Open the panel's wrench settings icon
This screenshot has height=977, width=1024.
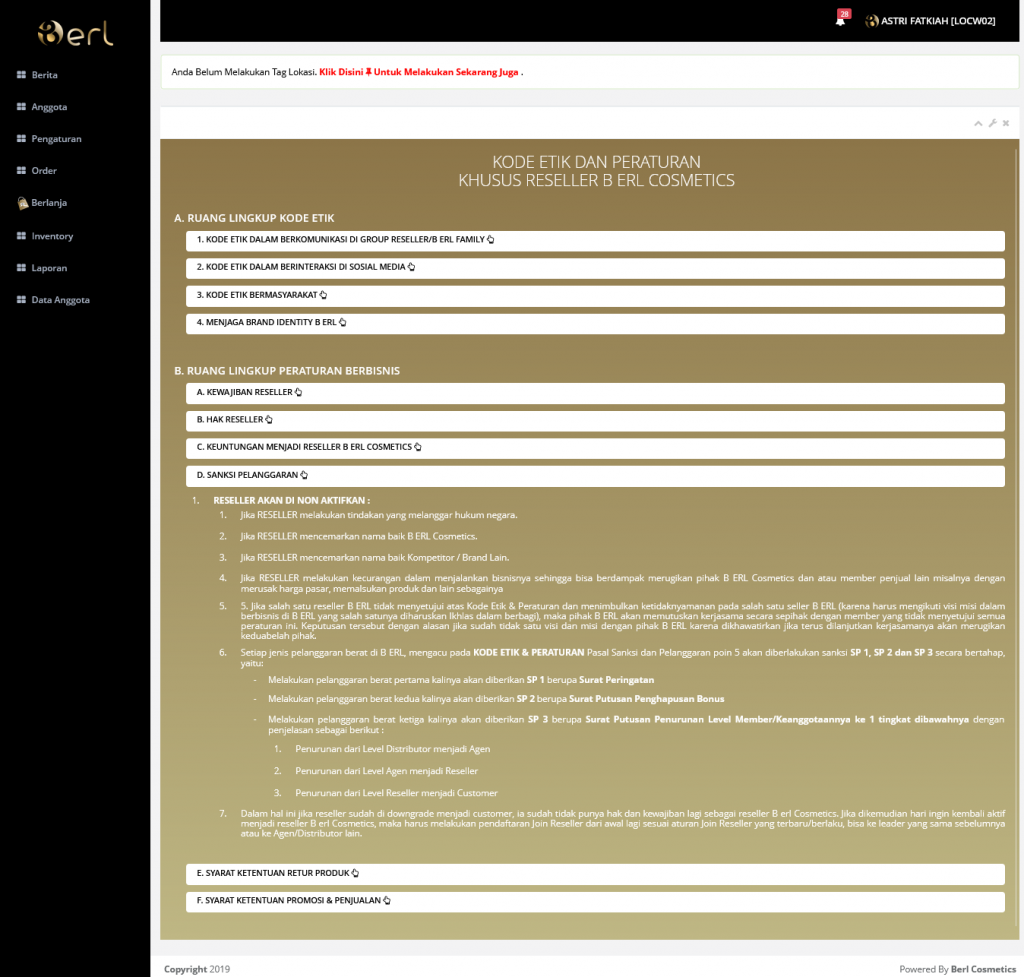click(992, 123)
